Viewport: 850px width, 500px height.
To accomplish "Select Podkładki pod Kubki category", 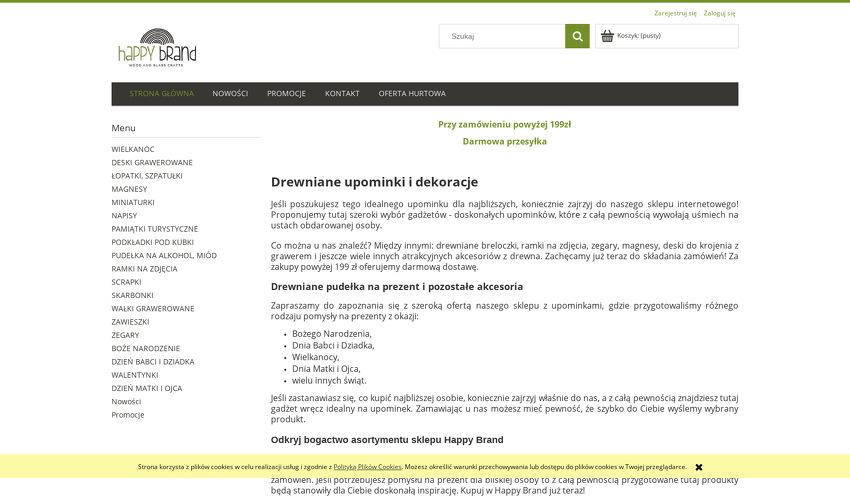I will pyautogui.click(x=152, y=242).
